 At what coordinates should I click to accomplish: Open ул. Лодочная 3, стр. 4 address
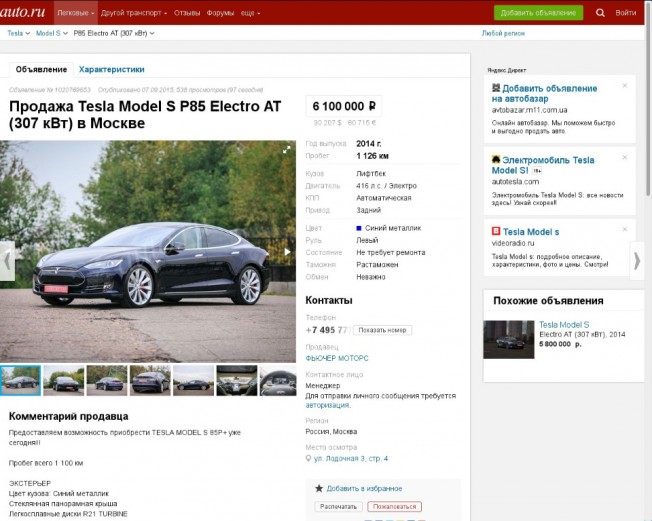351,458
